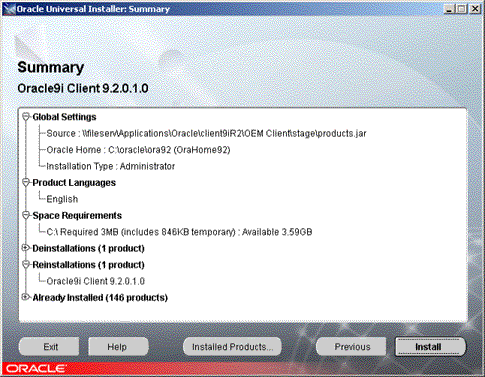The width and height of the screenshot is (485, 377).
Task: Click the Exit button
Action: pos(49,347)
